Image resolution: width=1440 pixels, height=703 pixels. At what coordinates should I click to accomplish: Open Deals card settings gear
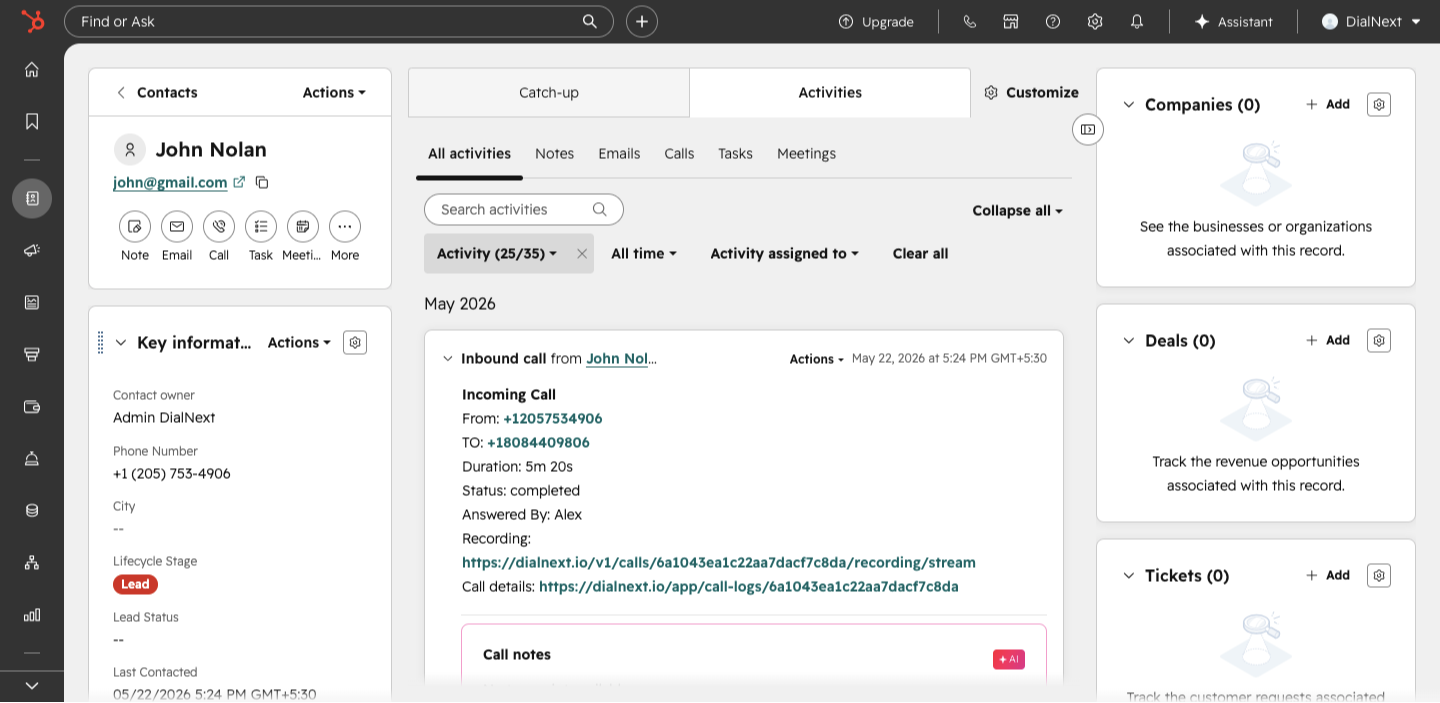click(1379, 340)
